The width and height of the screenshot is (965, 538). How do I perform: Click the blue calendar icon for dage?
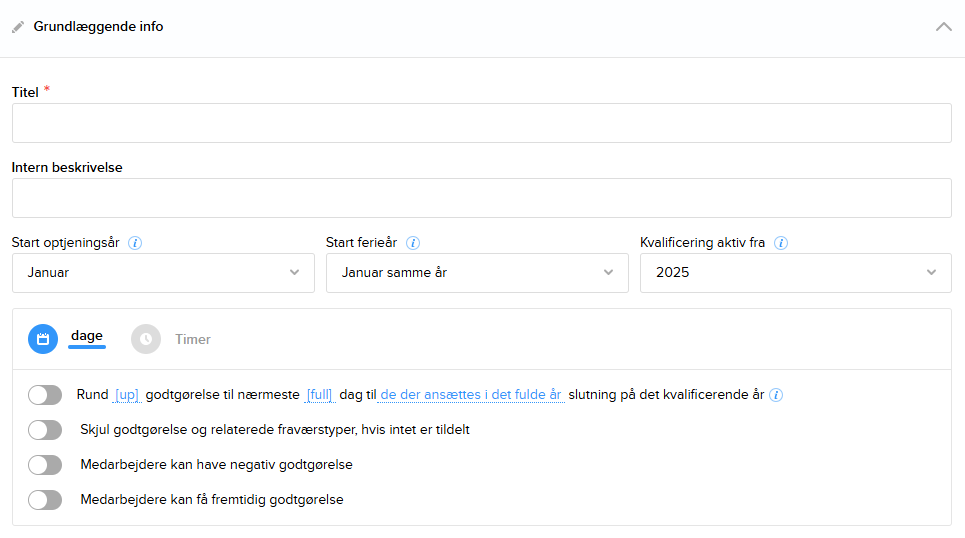(43, 339)
